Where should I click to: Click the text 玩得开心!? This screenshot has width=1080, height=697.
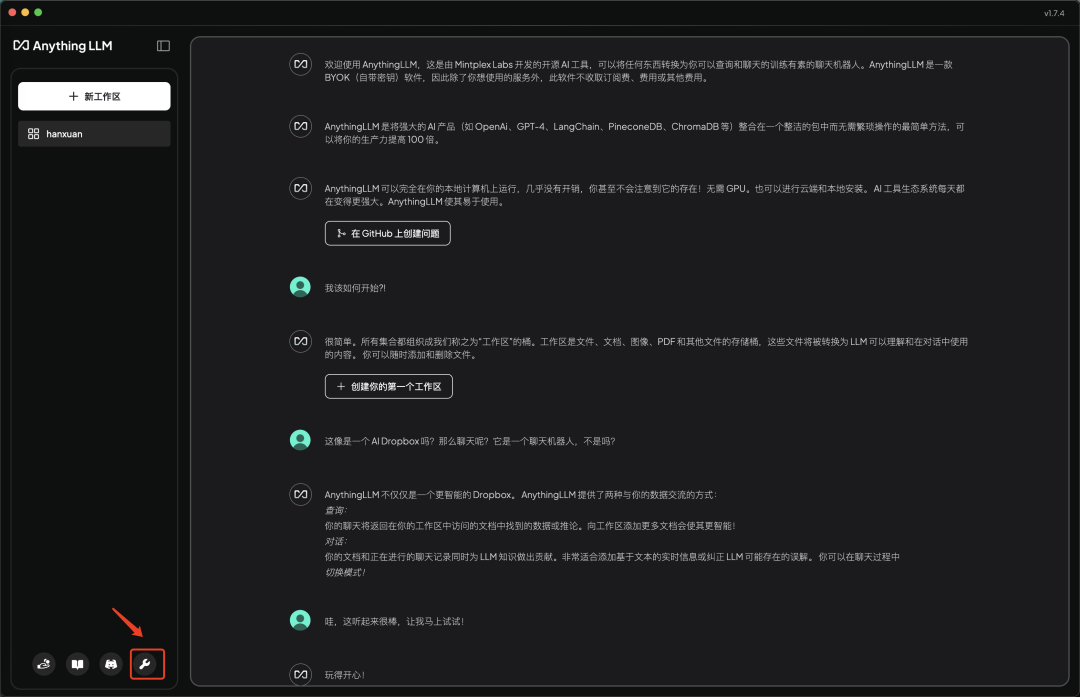[344, 675]
